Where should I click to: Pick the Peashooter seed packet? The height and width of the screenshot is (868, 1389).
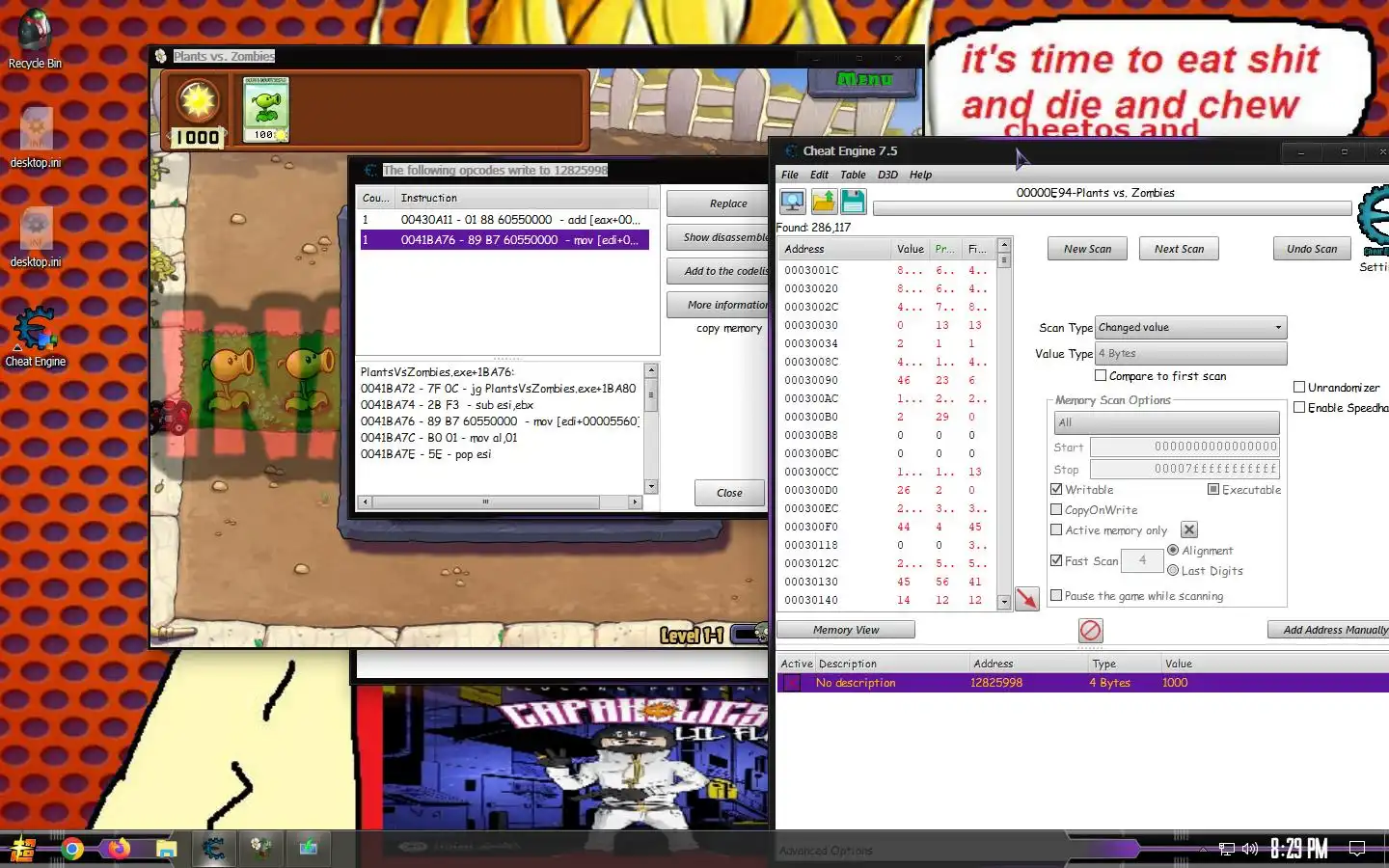point(265,109)
